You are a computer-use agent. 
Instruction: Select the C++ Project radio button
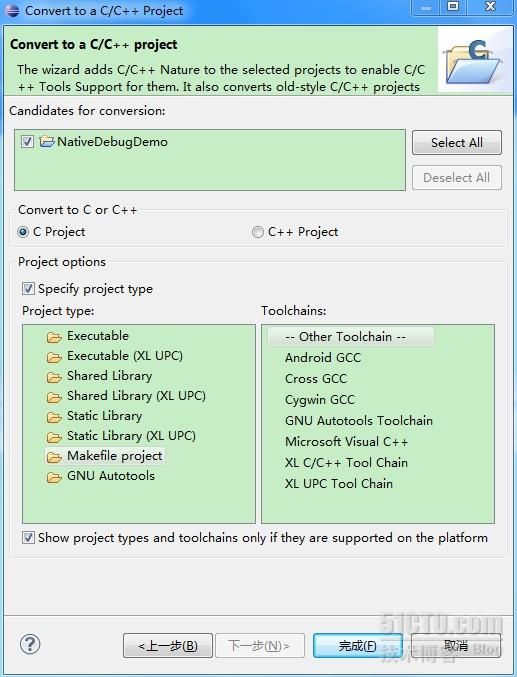coord(257,232)
